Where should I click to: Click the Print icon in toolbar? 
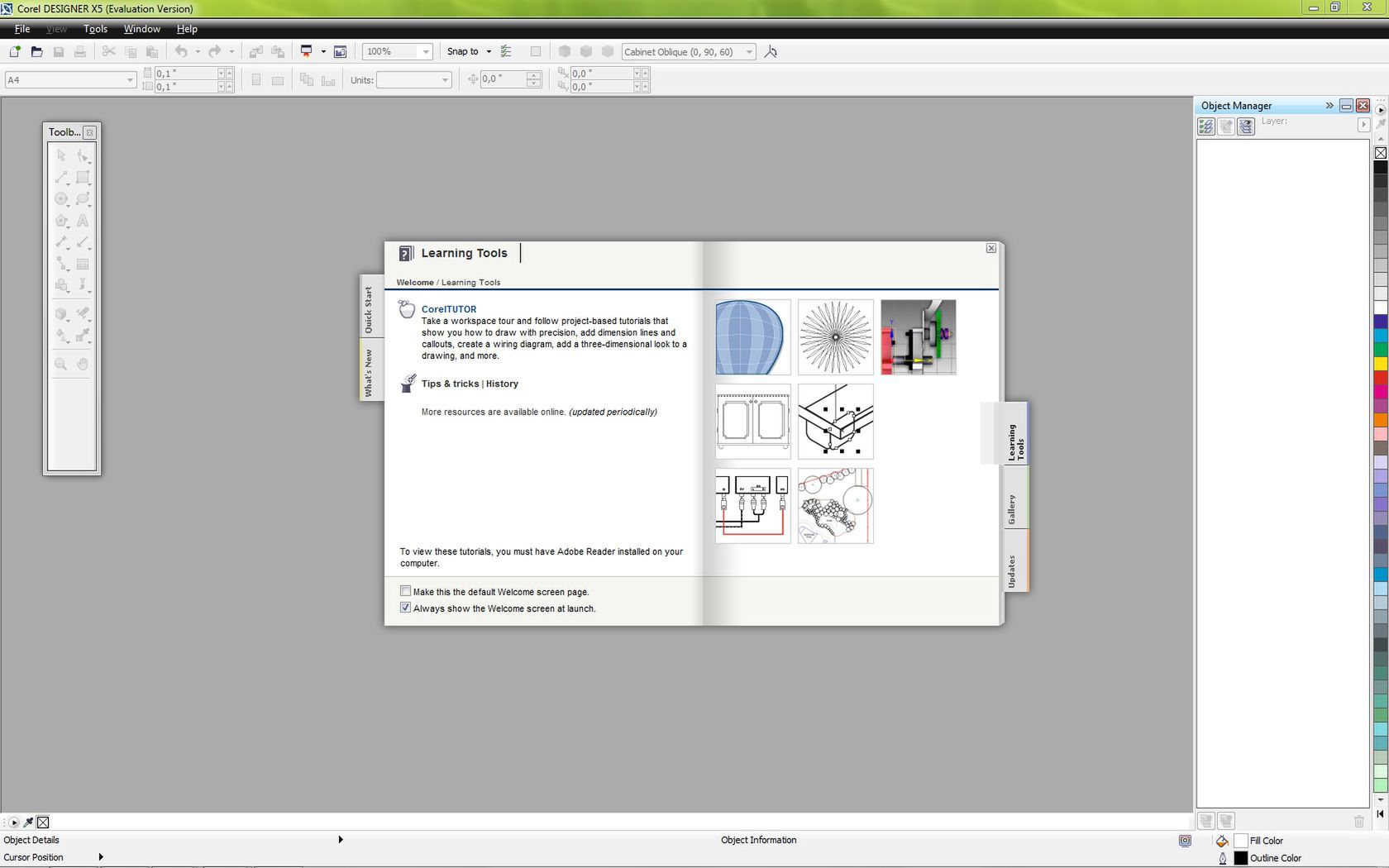pos(80,51)
